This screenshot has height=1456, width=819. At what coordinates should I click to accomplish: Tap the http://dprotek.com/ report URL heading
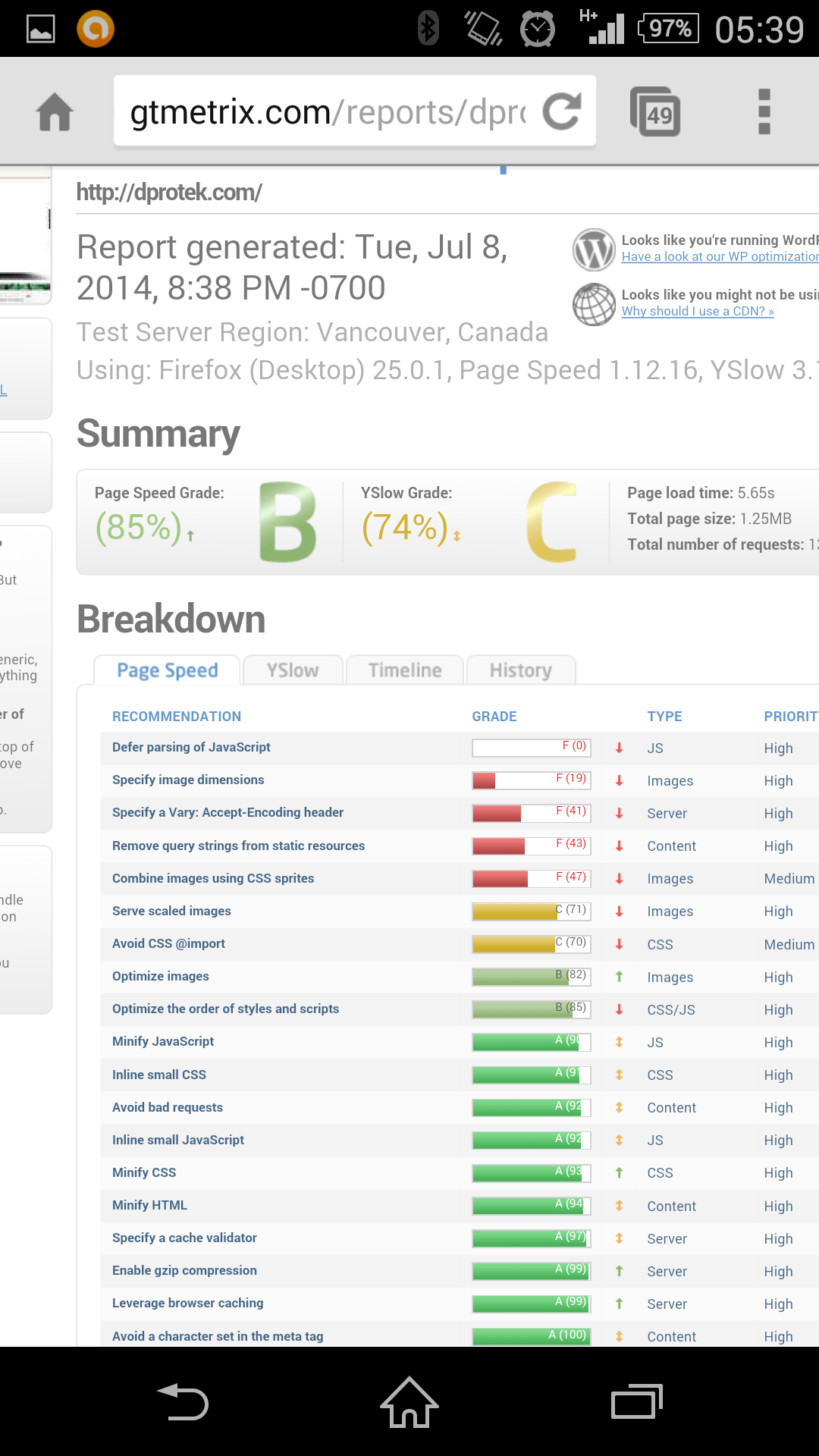coord(169,193)
